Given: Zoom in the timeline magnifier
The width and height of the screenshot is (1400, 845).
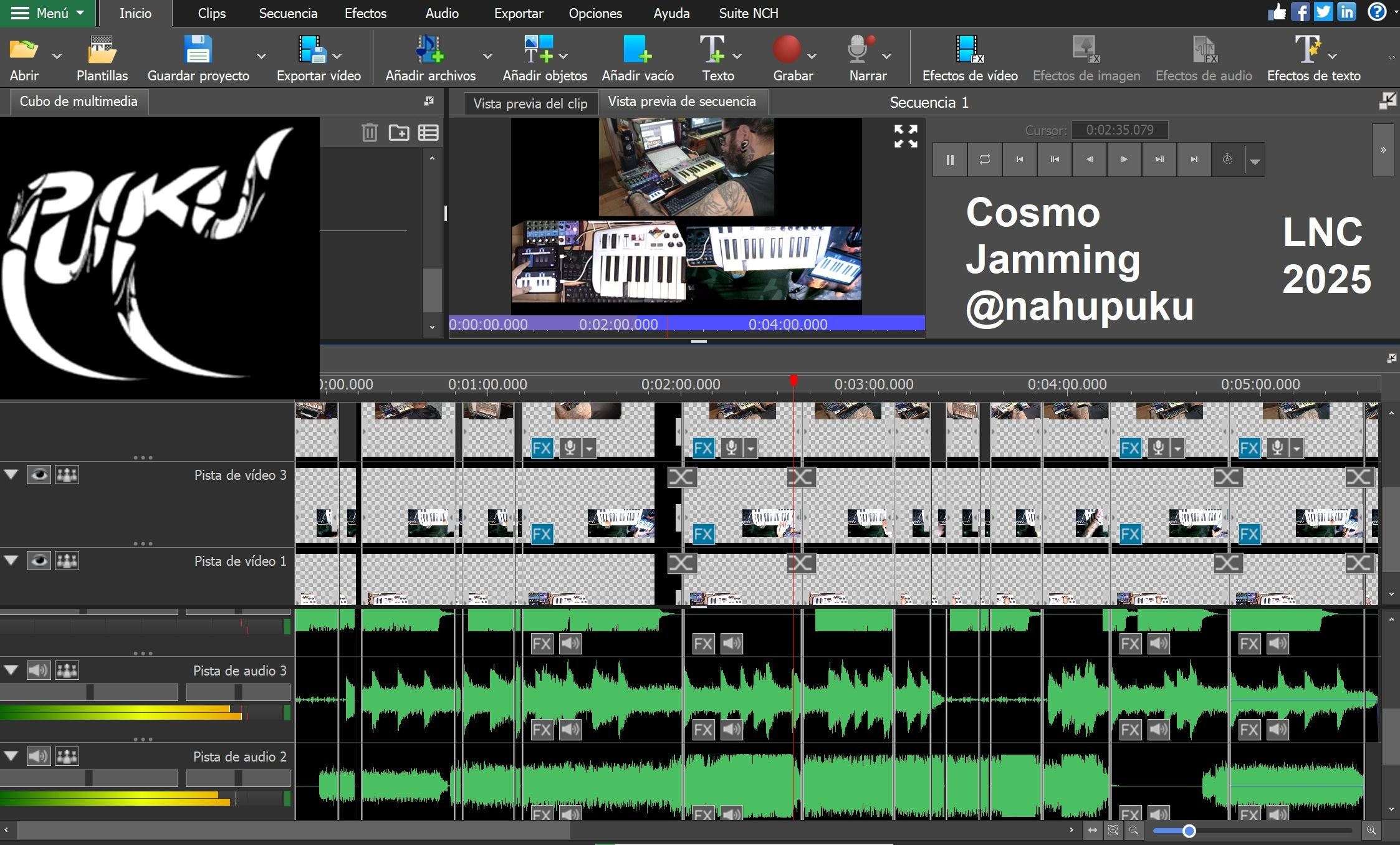Looking at the screenshot, I should click(1371, 830).
